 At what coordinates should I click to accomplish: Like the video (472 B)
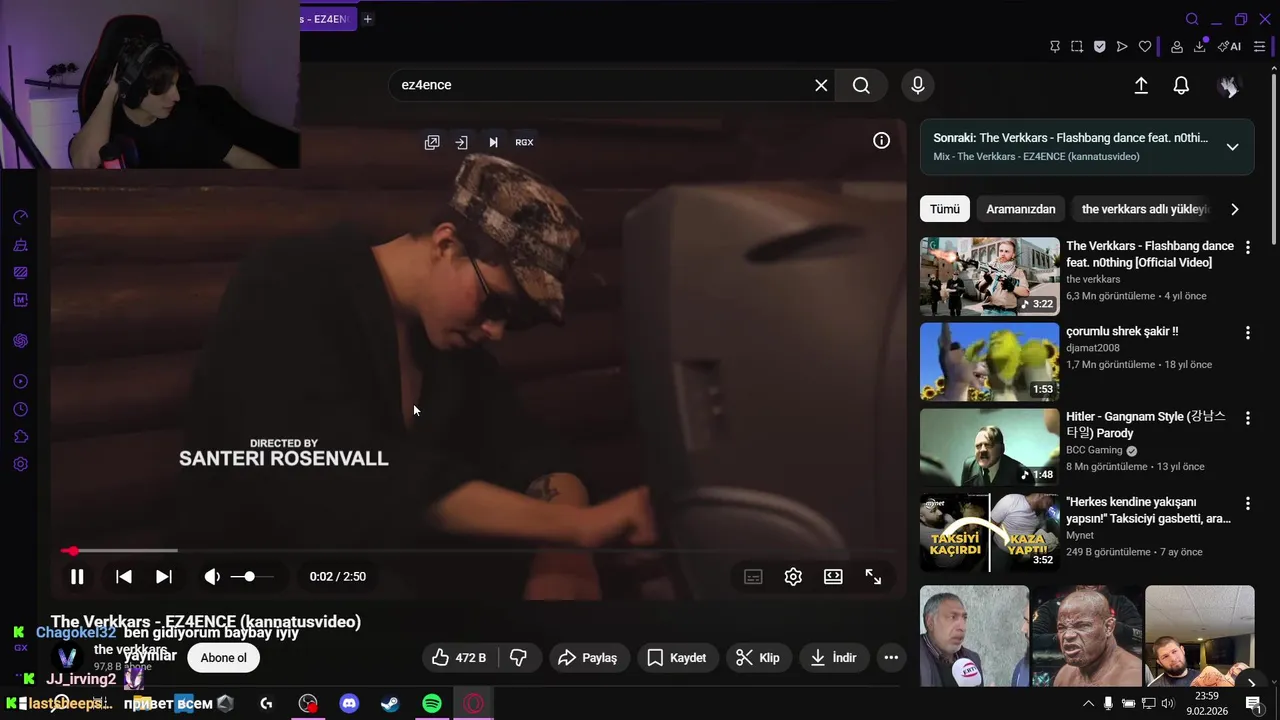(x=459, y=658)
